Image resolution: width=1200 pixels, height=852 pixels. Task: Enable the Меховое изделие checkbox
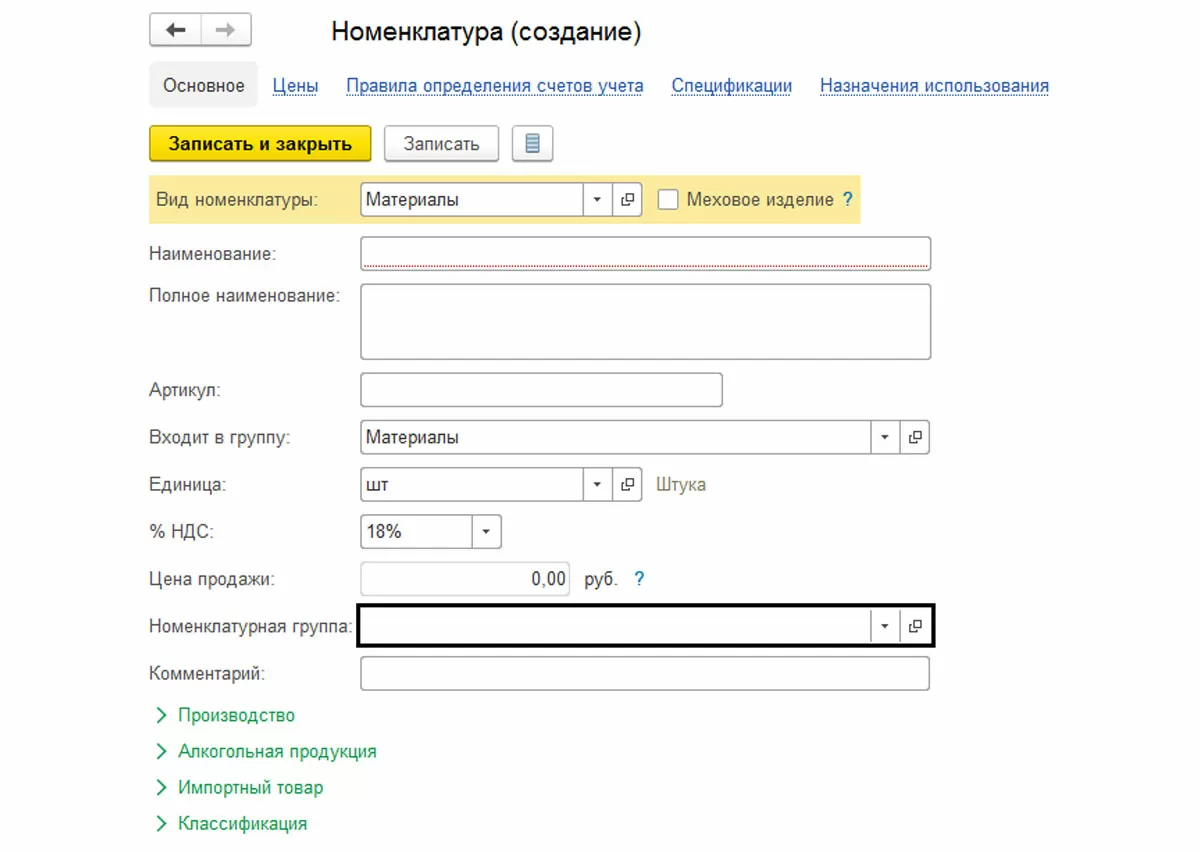pos(668,200)
